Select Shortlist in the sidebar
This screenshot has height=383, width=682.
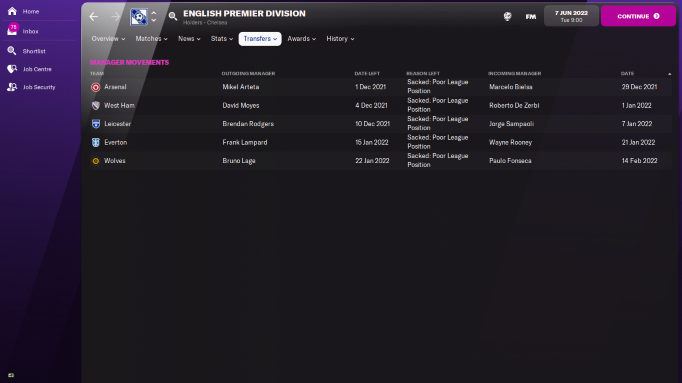click(x=34, y=51)
